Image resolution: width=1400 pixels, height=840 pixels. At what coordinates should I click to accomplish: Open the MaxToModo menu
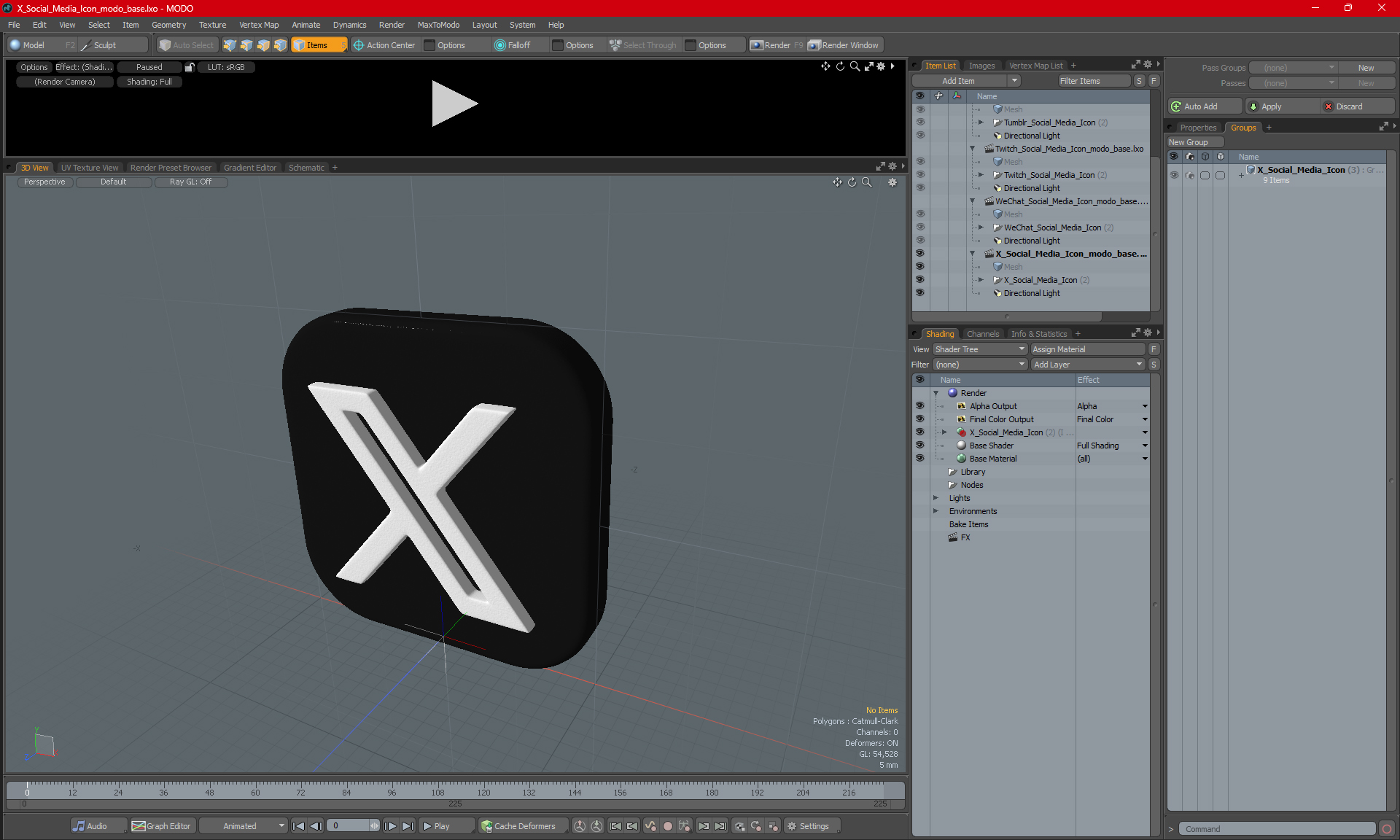438,25
